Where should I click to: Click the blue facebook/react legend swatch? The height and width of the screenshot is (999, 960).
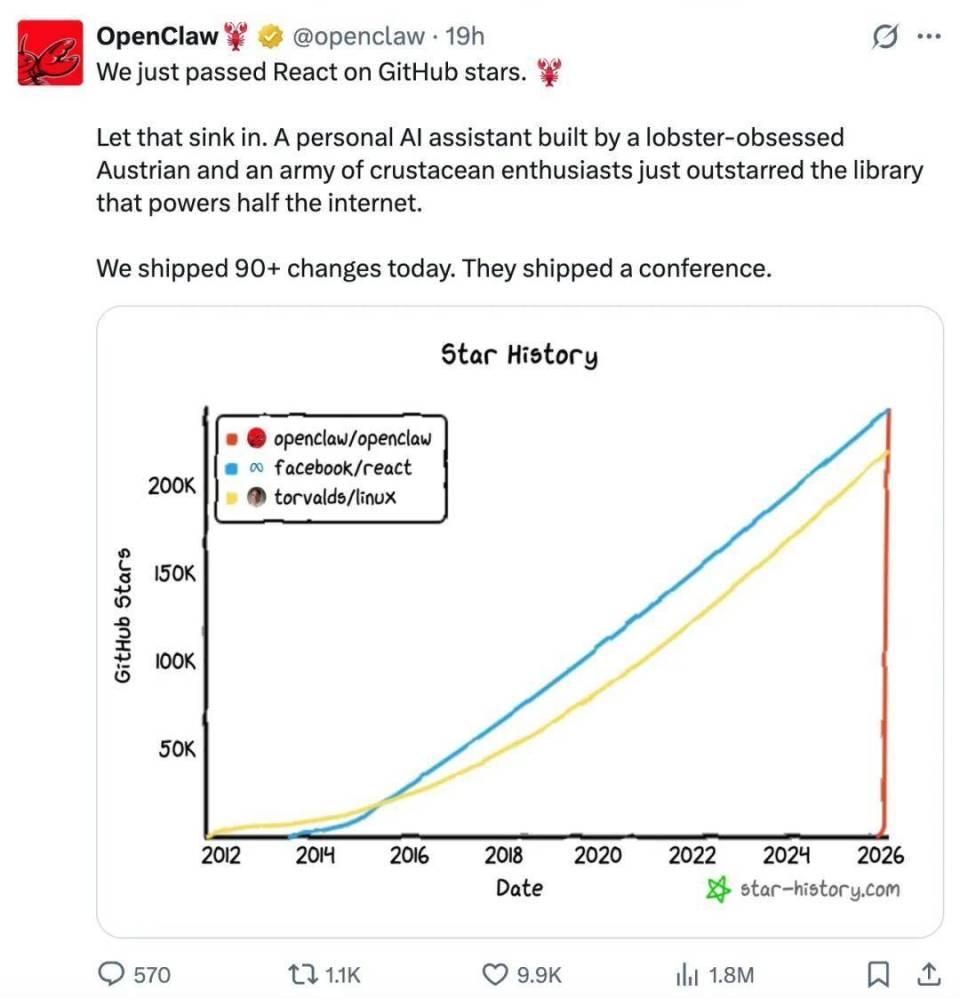coord(232,467)
